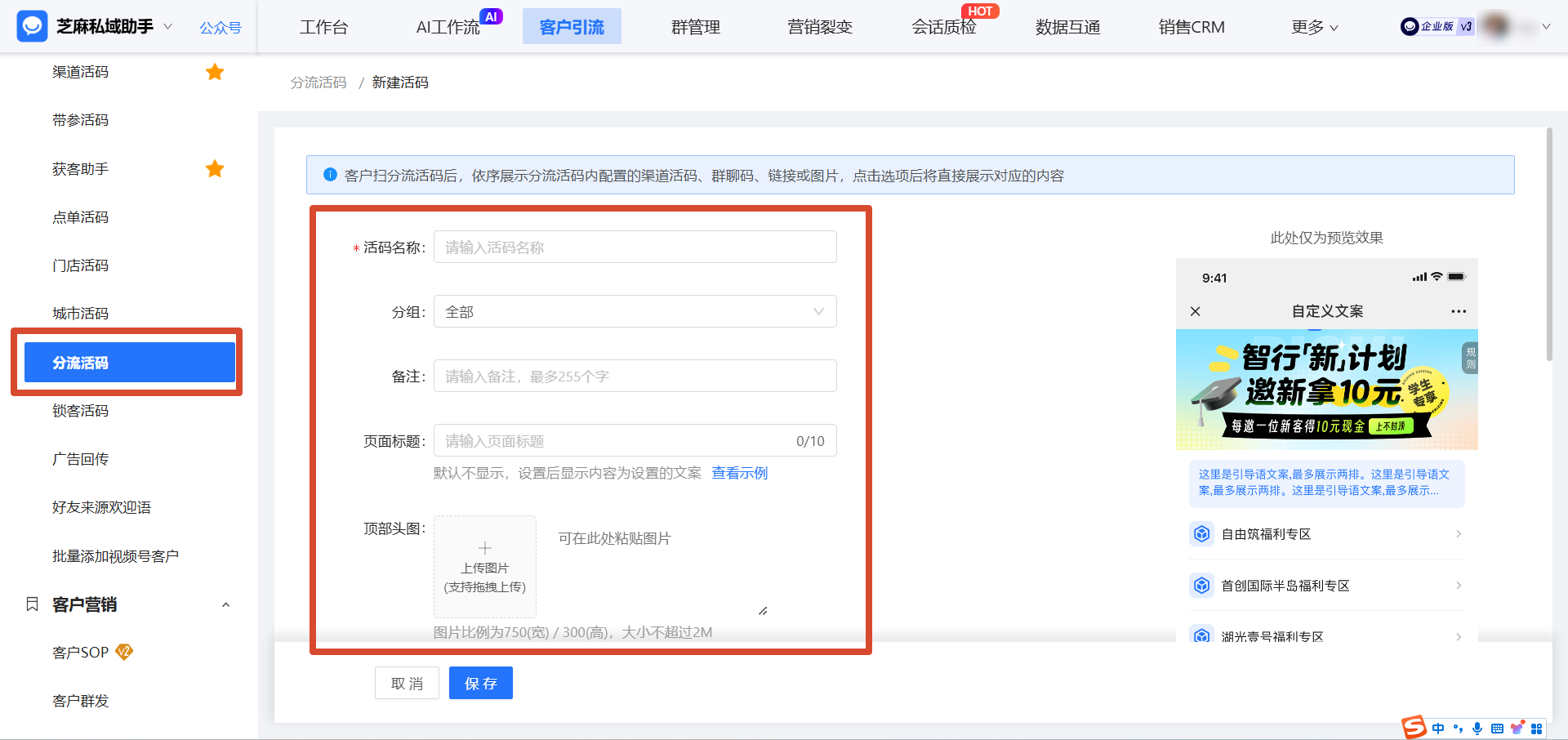Click the AI badge above AI工作流
Image resolution: width=1568 pixels, height=740 pixels.
(491, 16)
